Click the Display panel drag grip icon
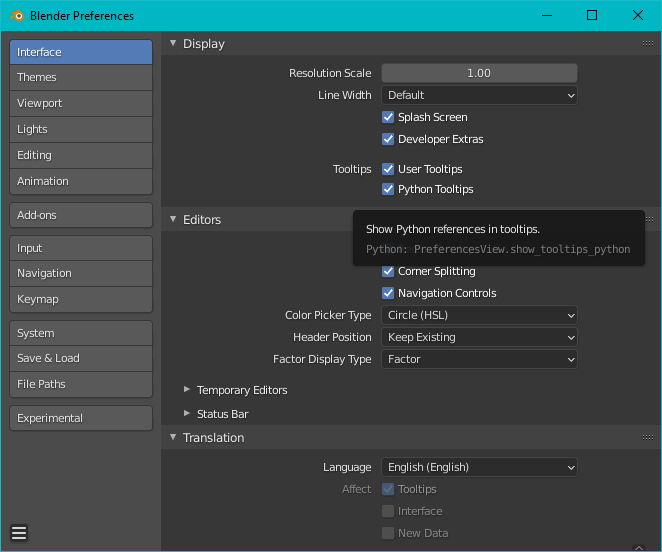 [648, 44]
